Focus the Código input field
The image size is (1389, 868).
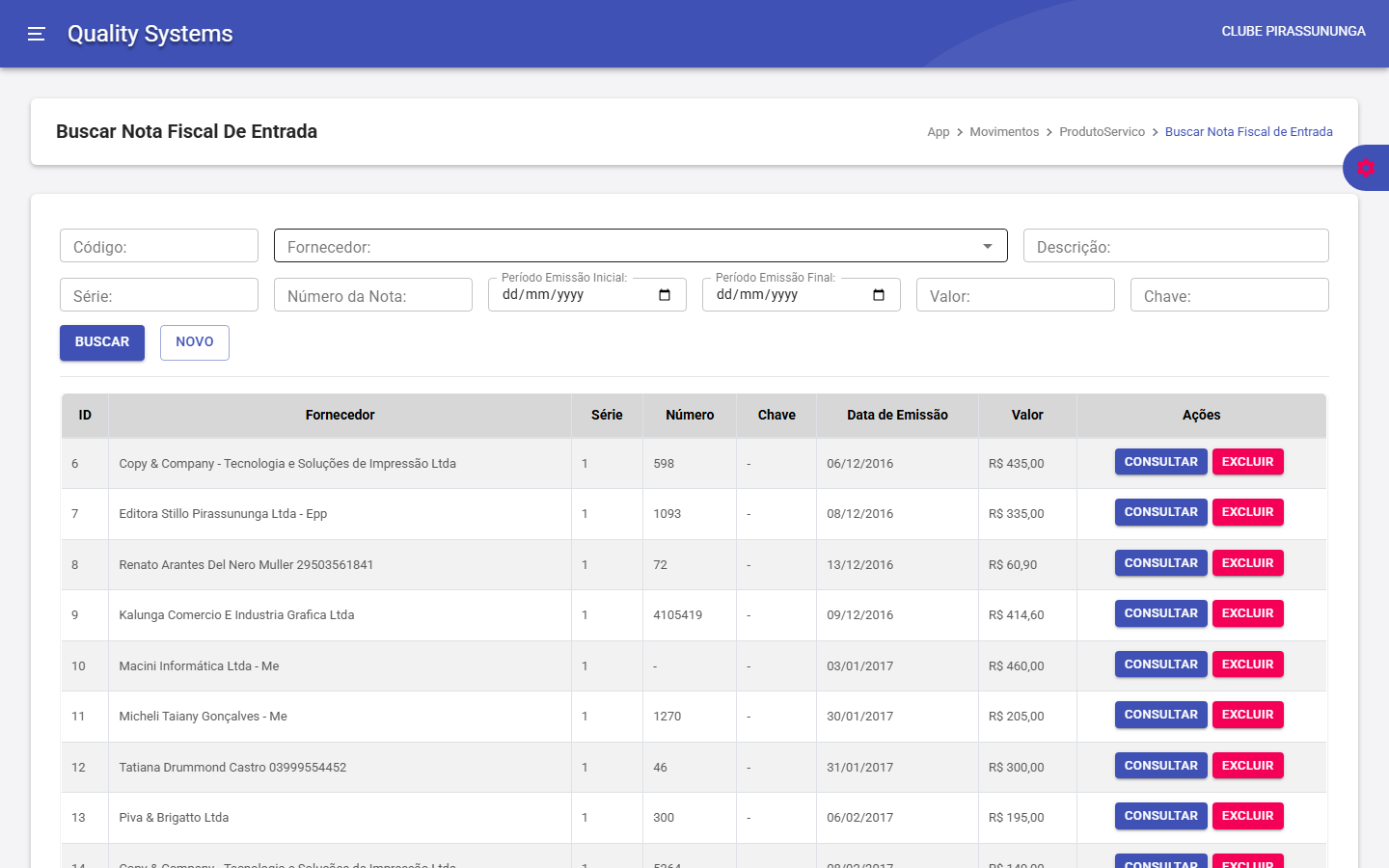[159, 246]
